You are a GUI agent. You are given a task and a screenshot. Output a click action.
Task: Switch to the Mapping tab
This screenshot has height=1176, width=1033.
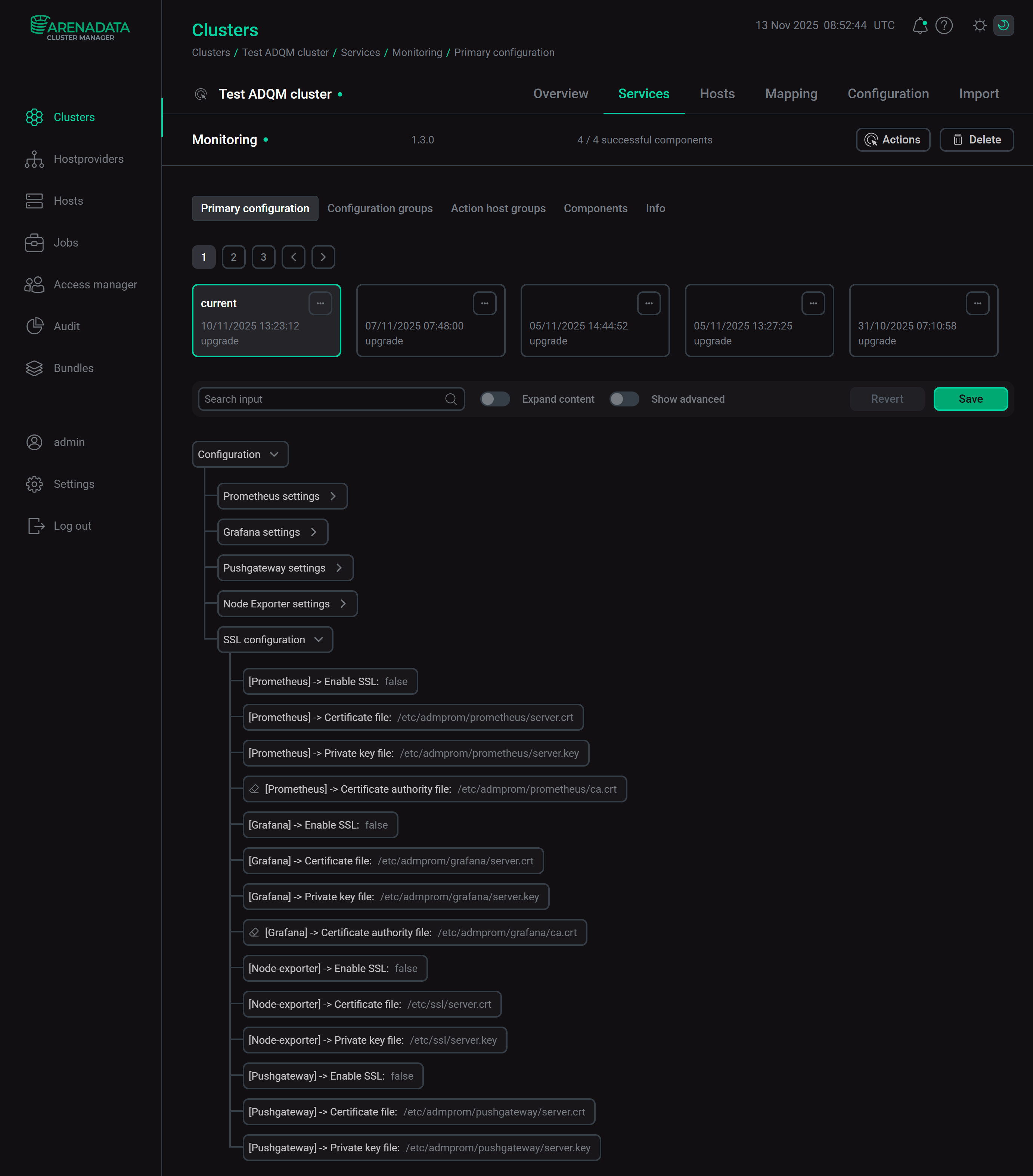click(x=791, y=93)
